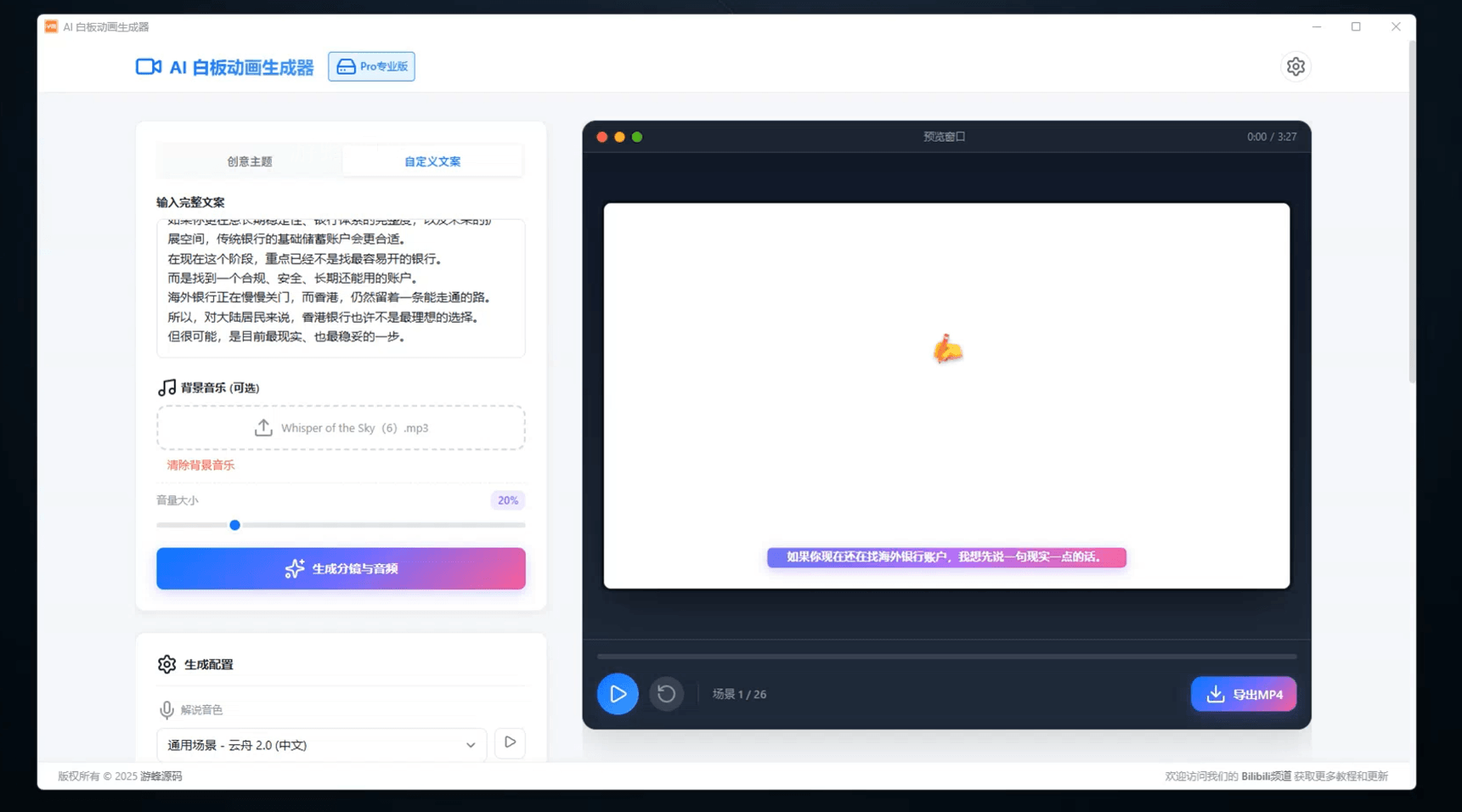1462x812 pixels.
Task: Click the 游蜂源码 link in the footer
Action: pyautogui.click(x=161, y=776)
